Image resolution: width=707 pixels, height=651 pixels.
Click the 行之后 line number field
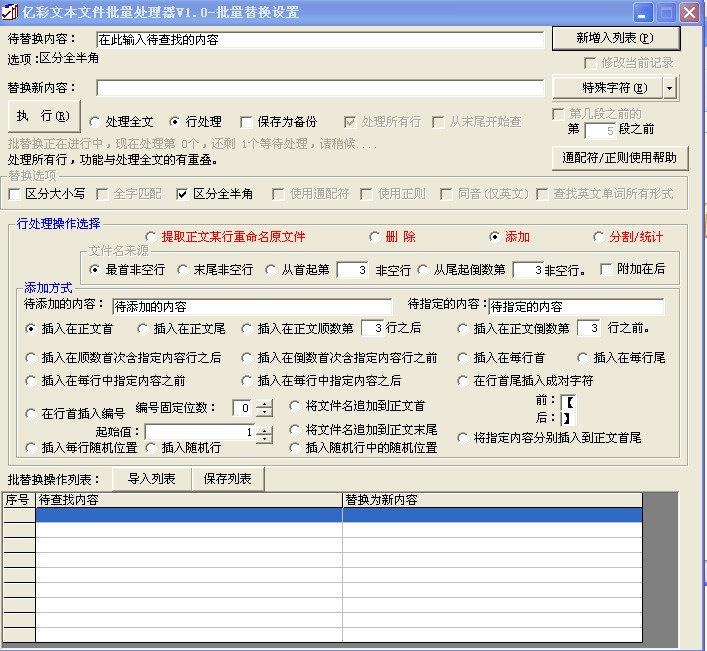(373, 328)
